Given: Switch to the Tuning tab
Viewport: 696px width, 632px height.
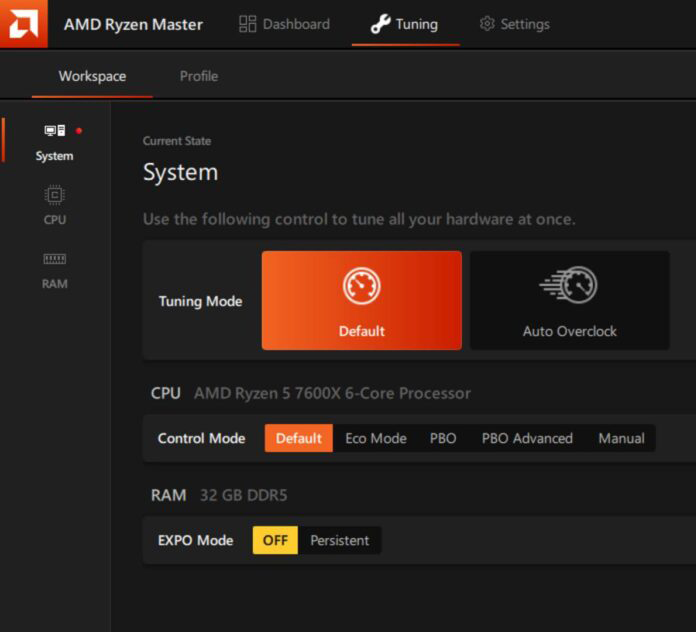Looking at the screenshot, I should coord(404,24).
